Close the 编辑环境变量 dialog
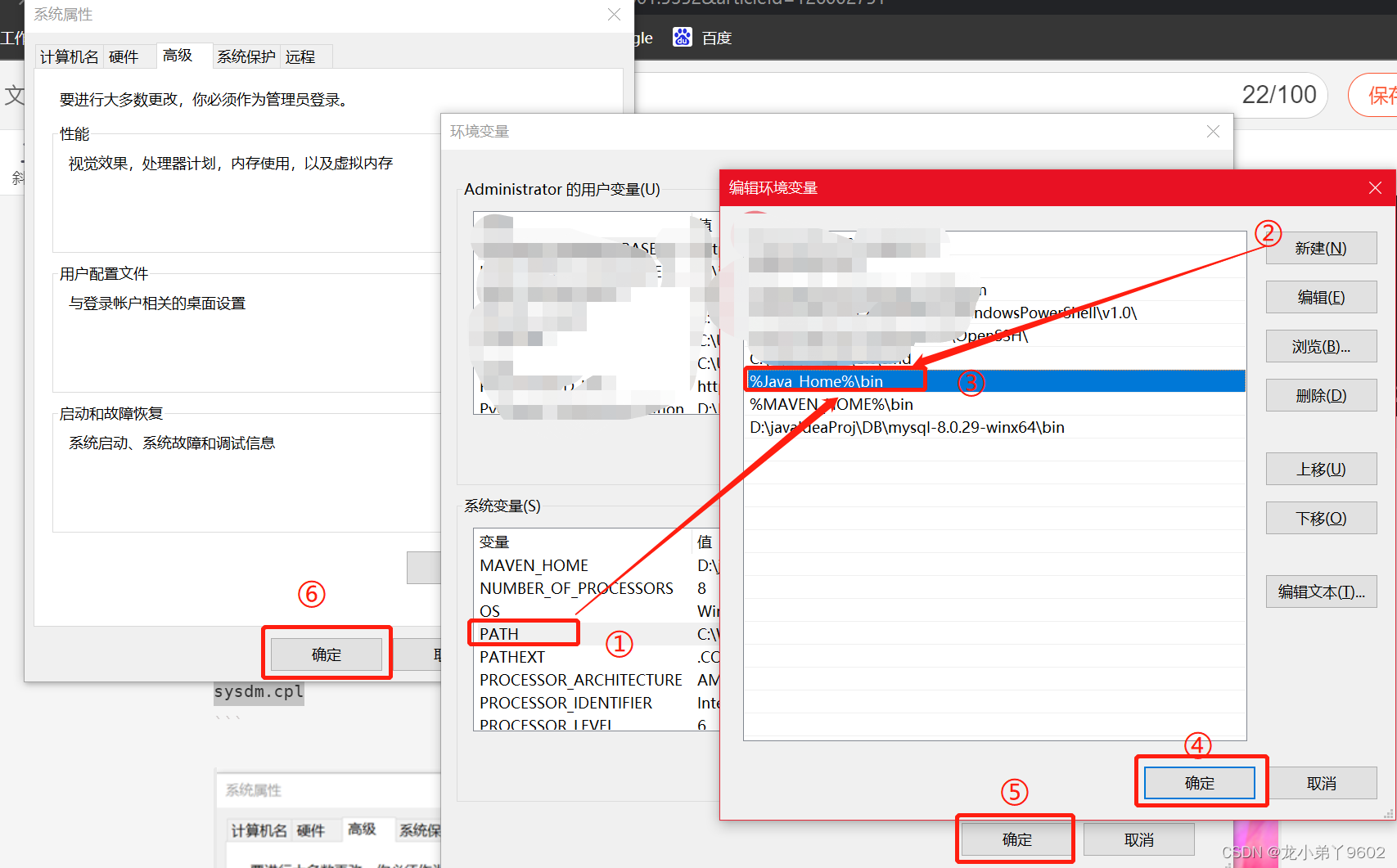This screenshot has height=868, width=1397. (1375, 188)
